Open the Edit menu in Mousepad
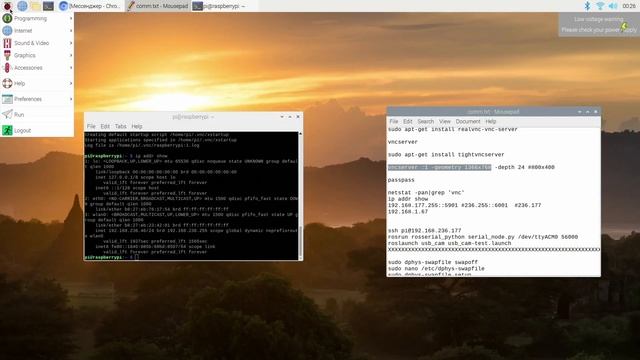The image size is (640, 360). [407, 121]
